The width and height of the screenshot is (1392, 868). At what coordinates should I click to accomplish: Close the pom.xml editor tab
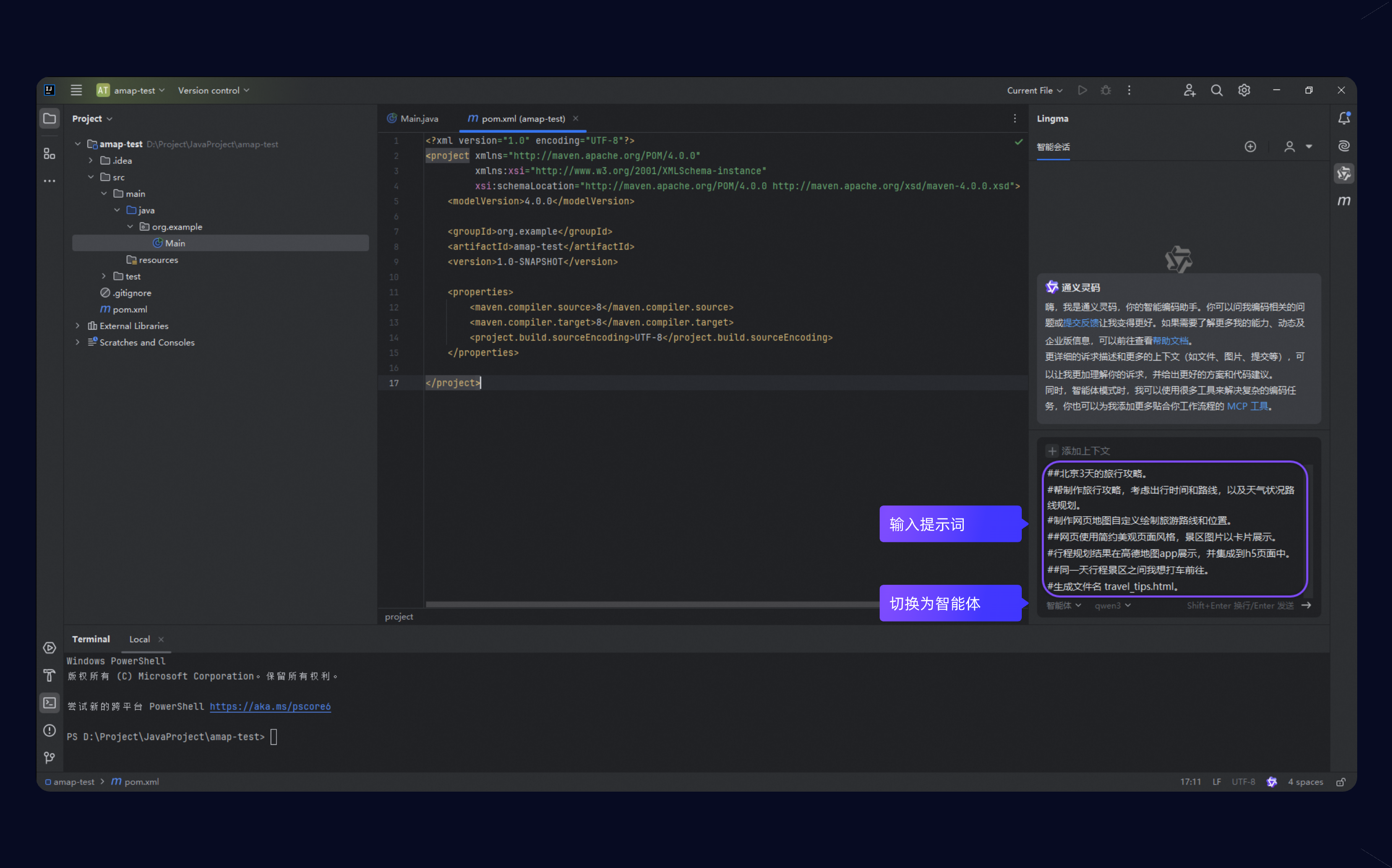(575, 118)
